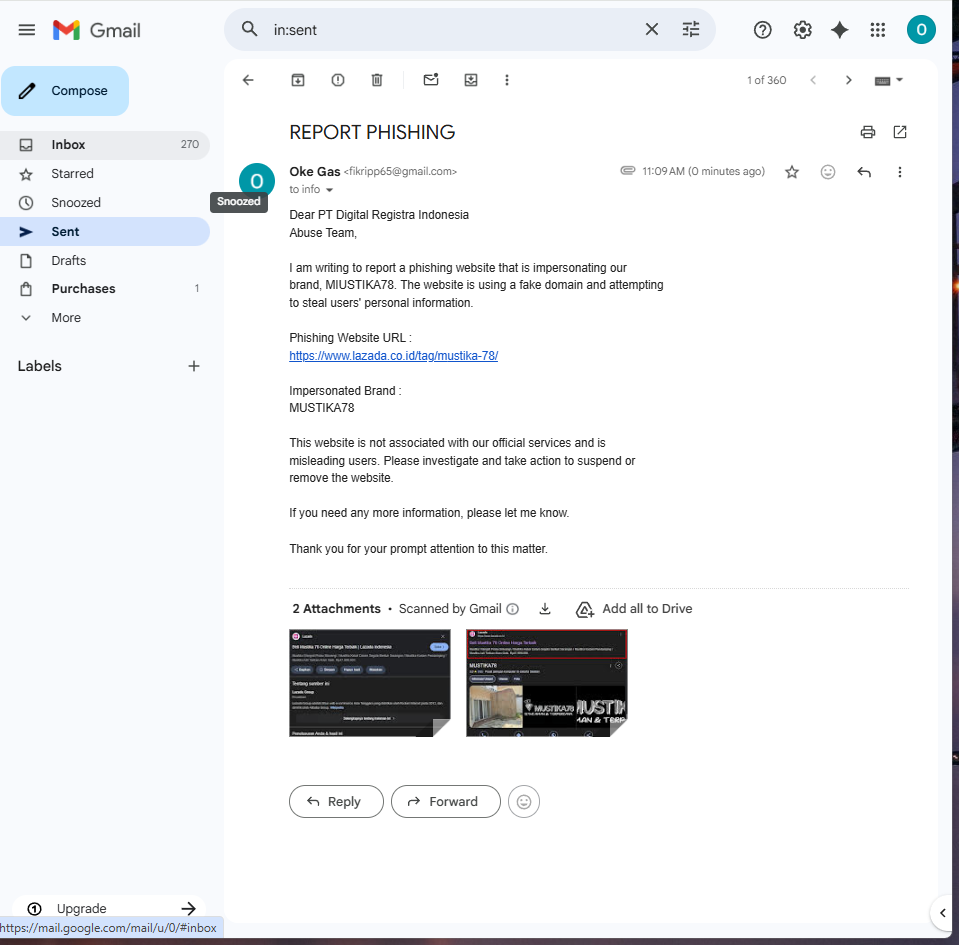Click the Reply button

click(x=336, y=801)
